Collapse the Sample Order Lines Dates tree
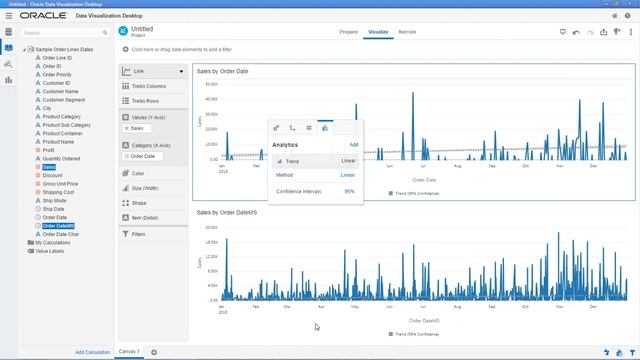 pyautogui.click(x=24, y=49)
